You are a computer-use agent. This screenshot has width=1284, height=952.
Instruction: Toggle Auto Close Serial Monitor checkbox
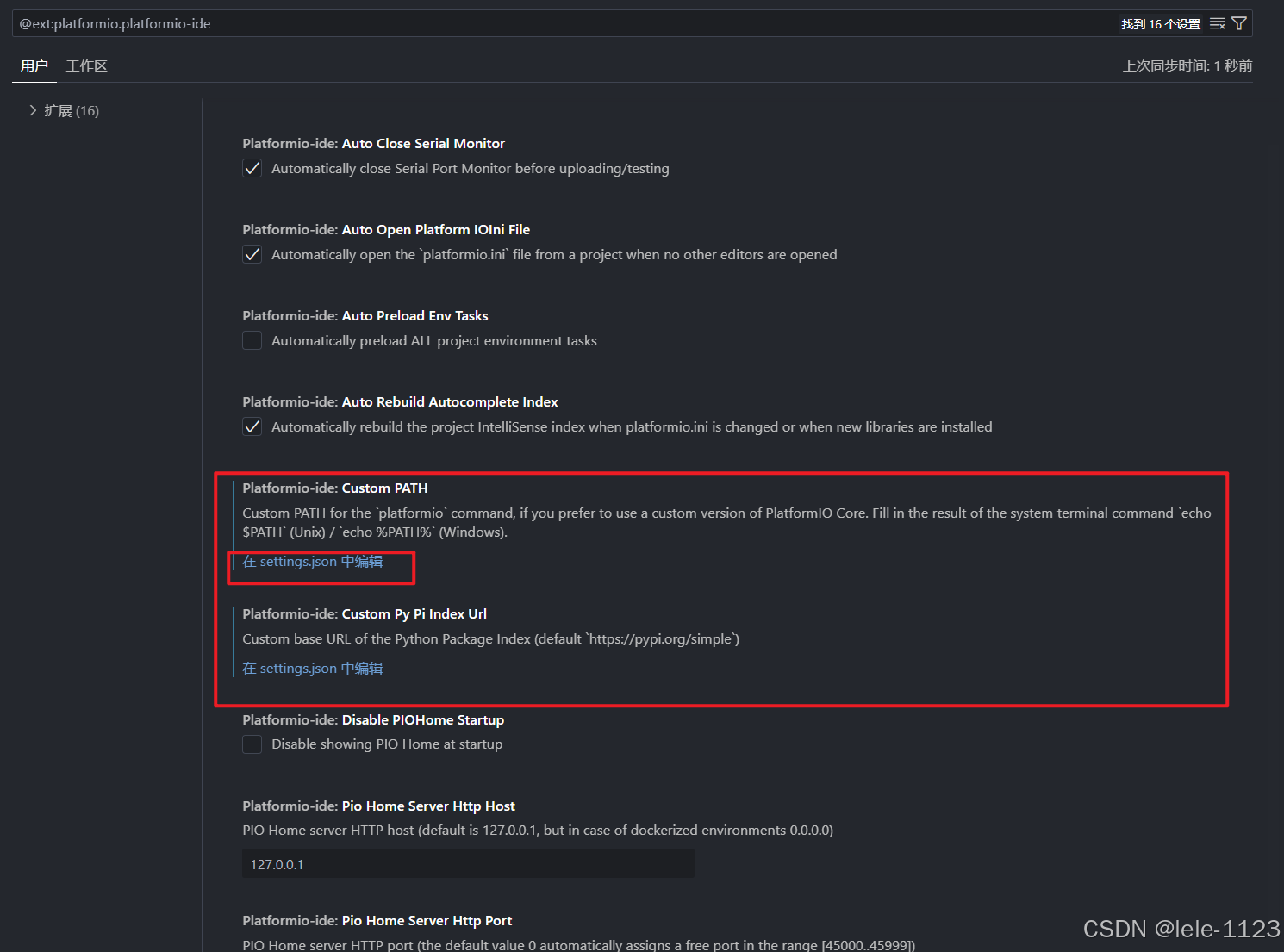tap(252, 168)
